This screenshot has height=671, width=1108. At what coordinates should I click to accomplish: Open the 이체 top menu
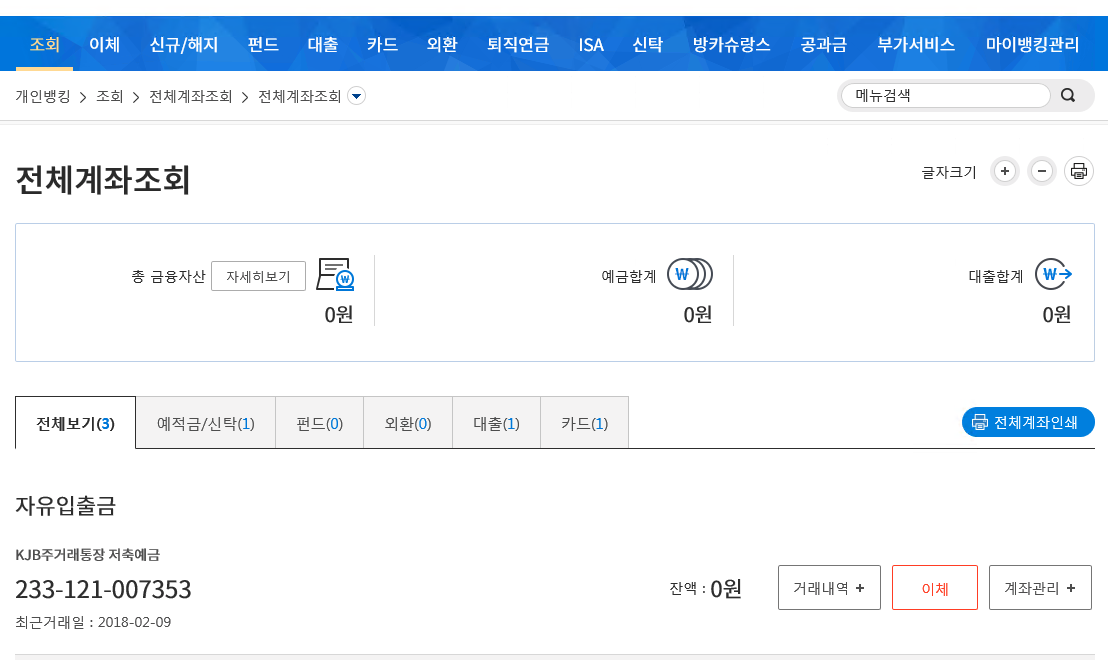coord(104,44)
